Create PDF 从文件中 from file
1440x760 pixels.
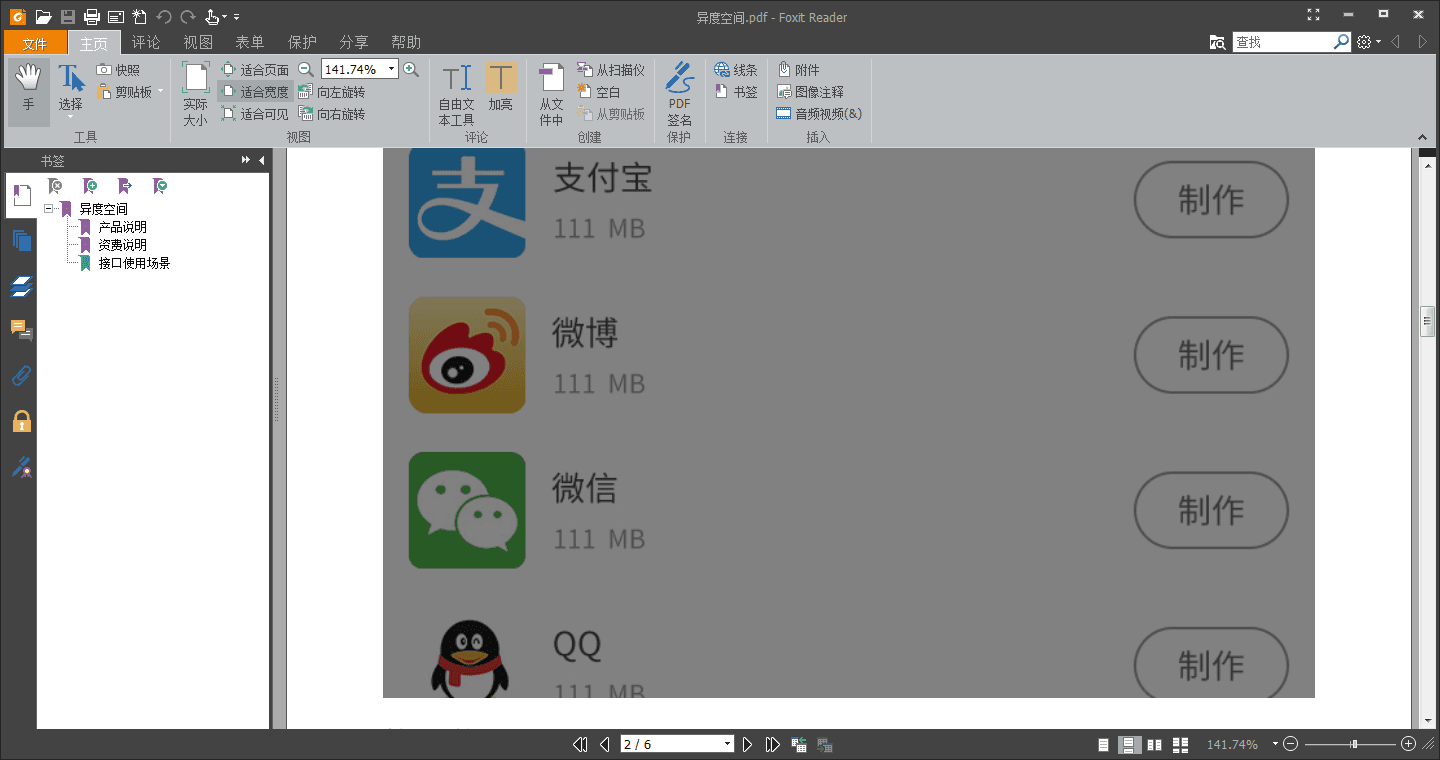pyautogui.click(x=552, y=93)
